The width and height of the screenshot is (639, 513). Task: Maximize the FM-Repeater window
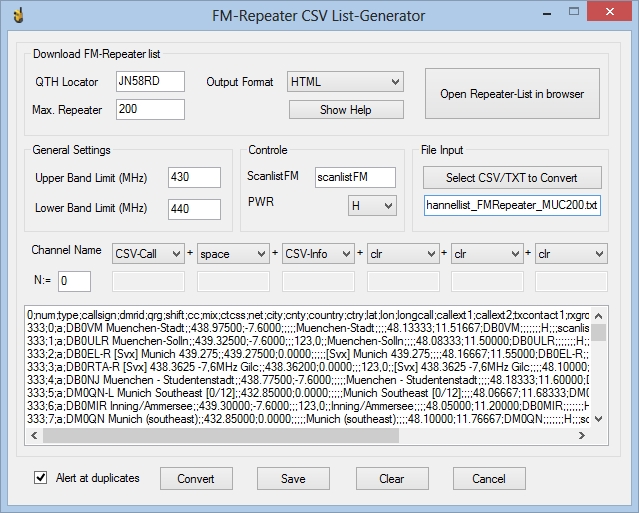[x=574, y=12]
